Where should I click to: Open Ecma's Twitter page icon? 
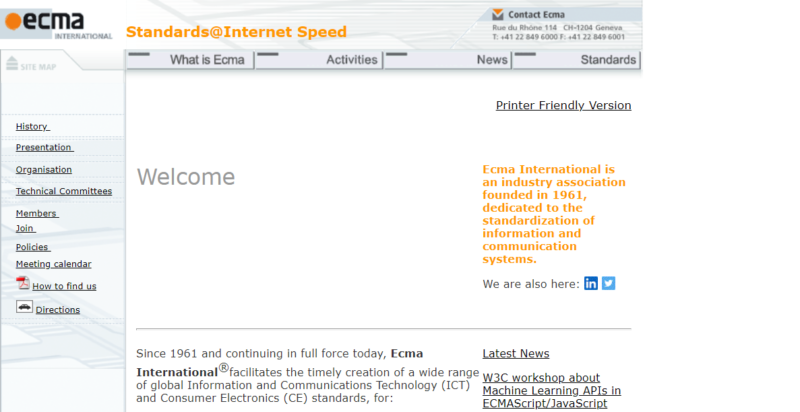pos(609,284)
